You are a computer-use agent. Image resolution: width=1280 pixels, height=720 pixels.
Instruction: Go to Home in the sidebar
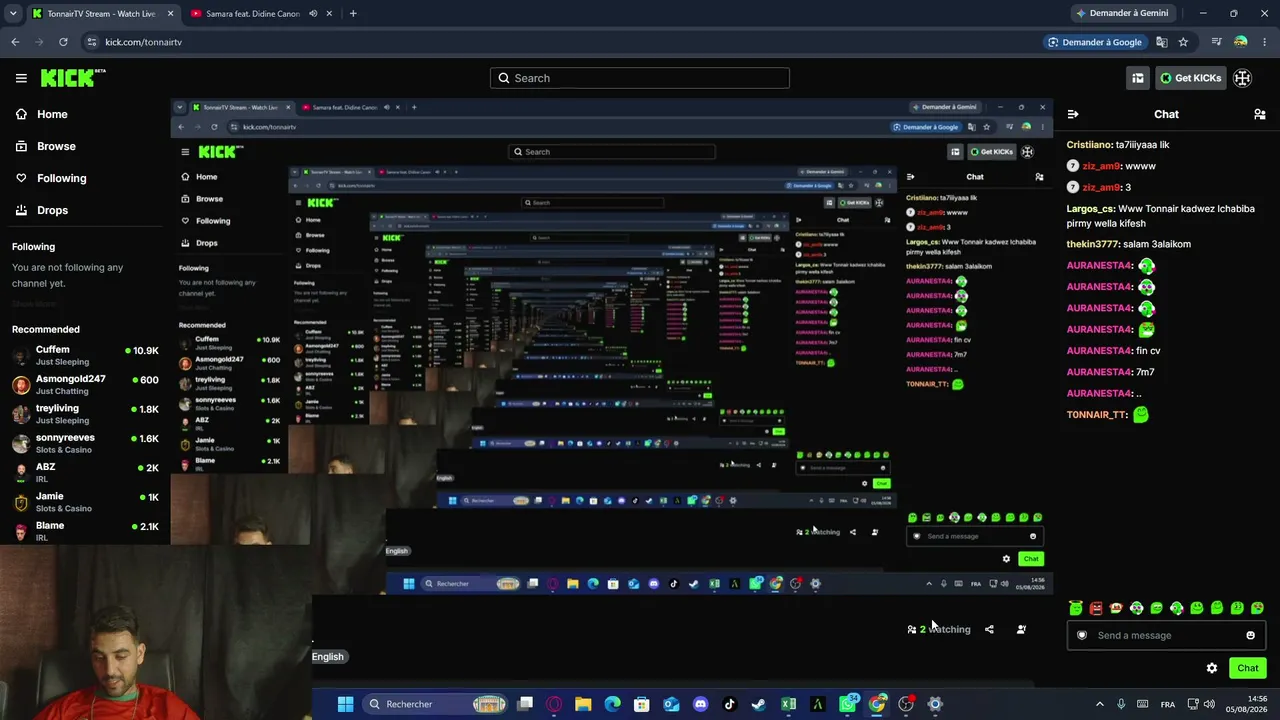[52, 114]
